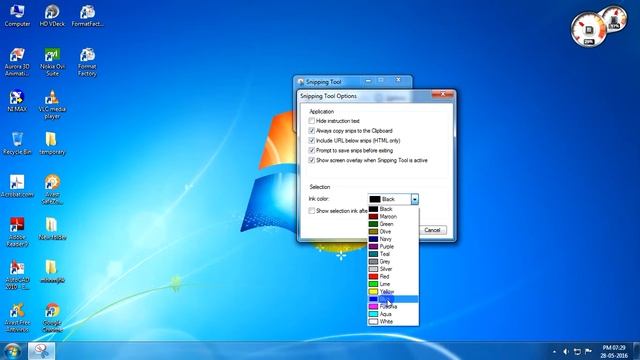
Task: Select White in the color list
Action: pyautogui.click(x=393, y=322)
